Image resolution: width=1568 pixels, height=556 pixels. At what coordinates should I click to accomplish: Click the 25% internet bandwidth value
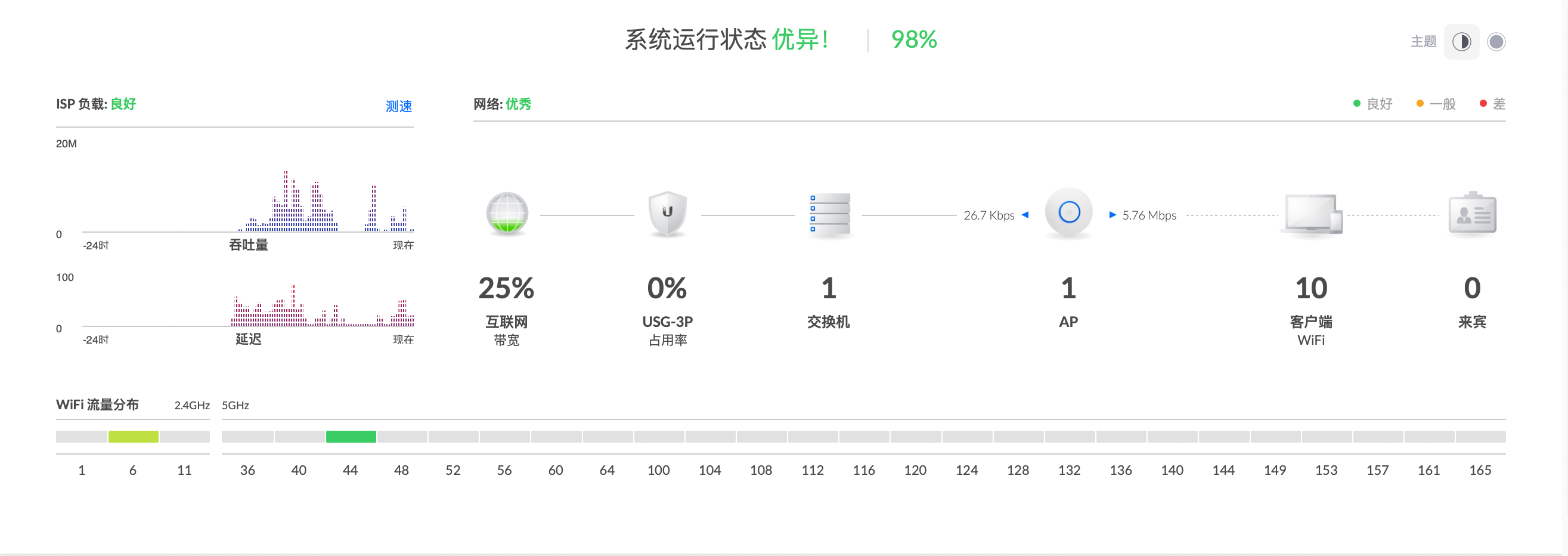pyautogui.click(x=506, y=289)
